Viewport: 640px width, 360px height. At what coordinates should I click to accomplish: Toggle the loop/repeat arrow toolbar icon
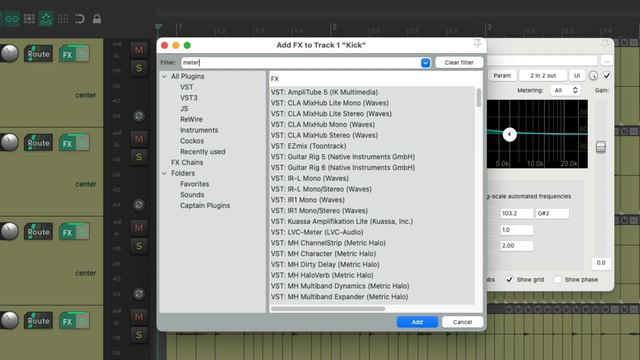[80, 19]
